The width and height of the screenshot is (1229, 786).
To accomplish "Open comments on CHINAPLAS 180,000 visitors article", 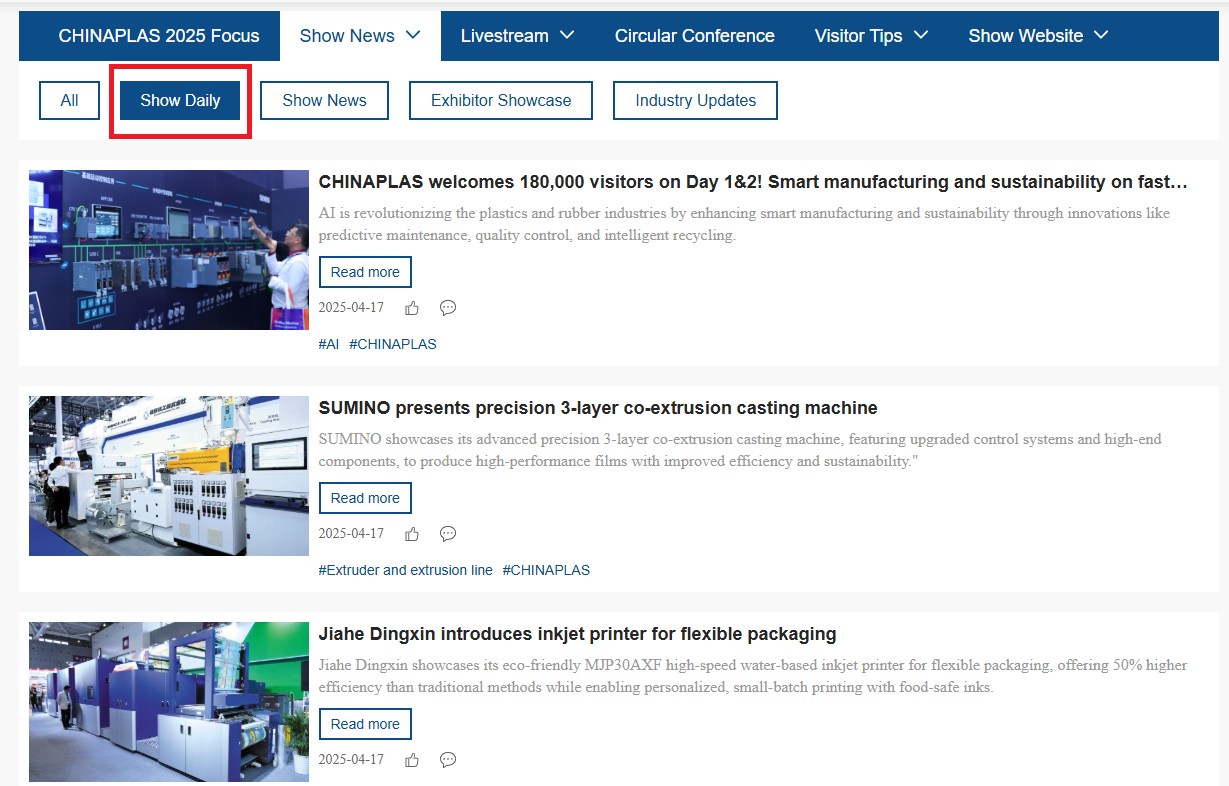I will 448,308.
